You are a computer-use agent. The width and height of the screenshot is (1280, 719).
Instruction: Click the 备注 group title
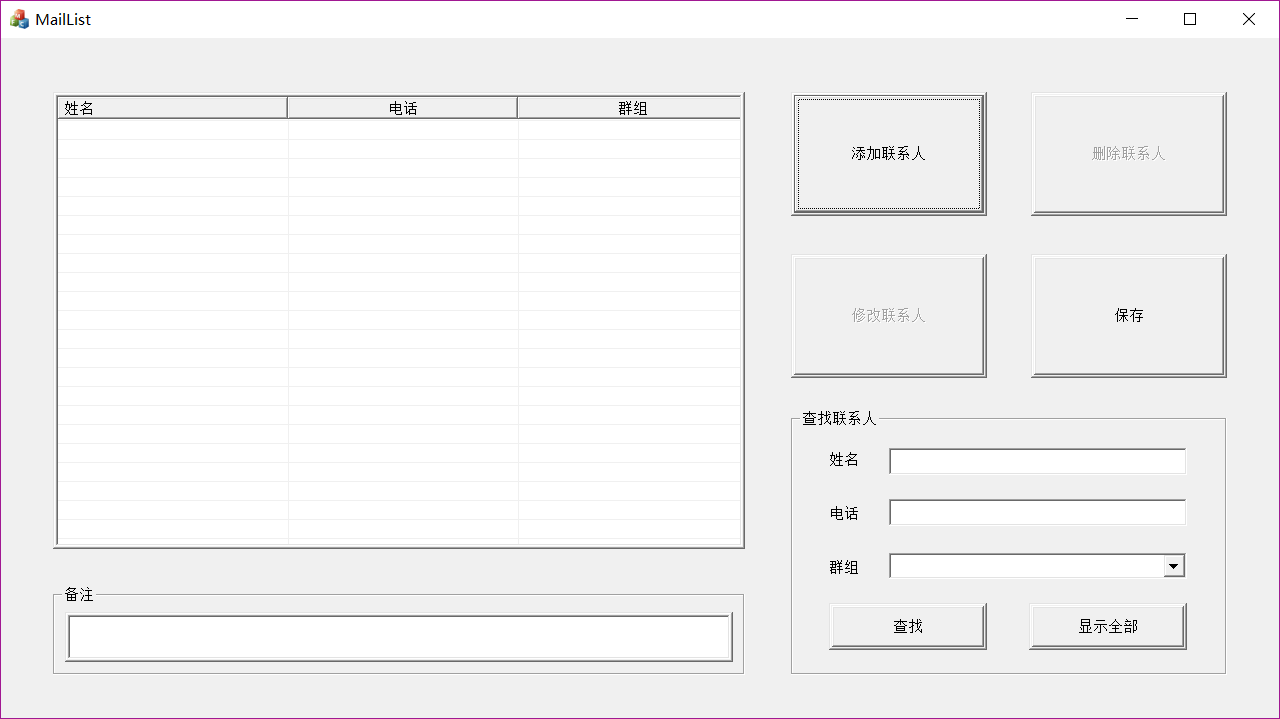click(79, 594)
